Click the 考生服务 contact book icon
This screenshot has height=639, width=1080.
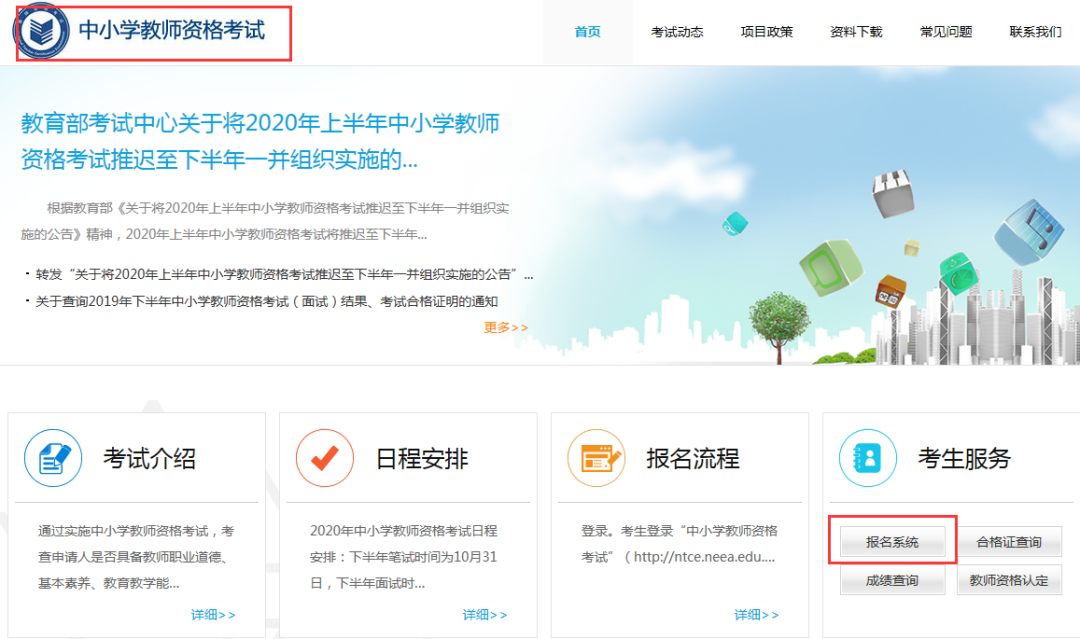click(868, 459)
